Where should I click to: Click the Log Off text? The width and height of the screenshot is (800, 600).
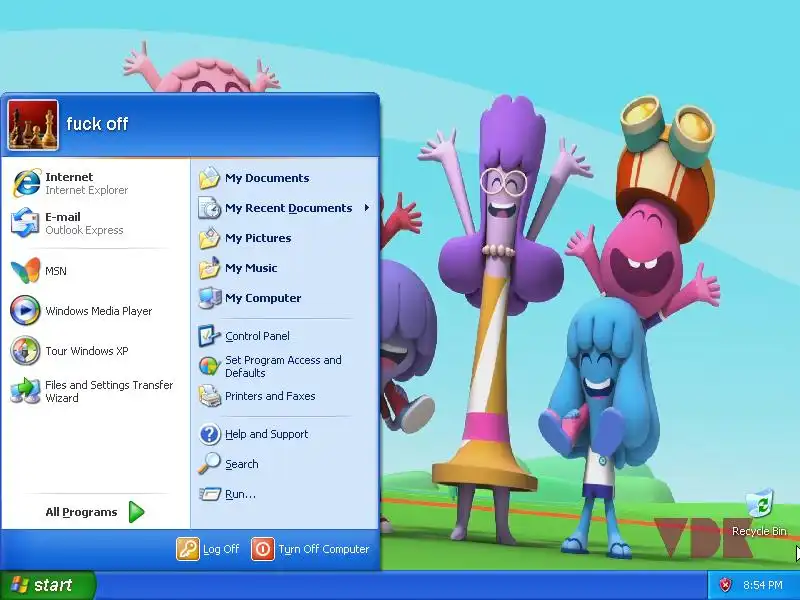click(221, 549)
